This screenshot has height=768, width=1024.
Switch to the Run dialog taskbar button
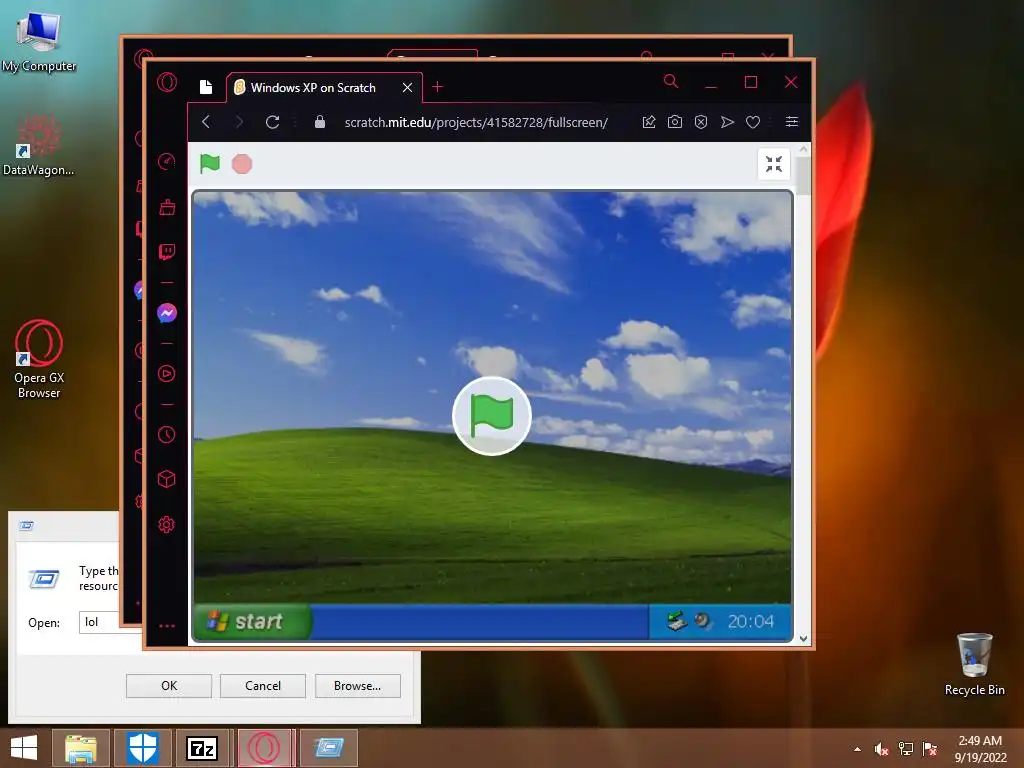coord(328,748)
